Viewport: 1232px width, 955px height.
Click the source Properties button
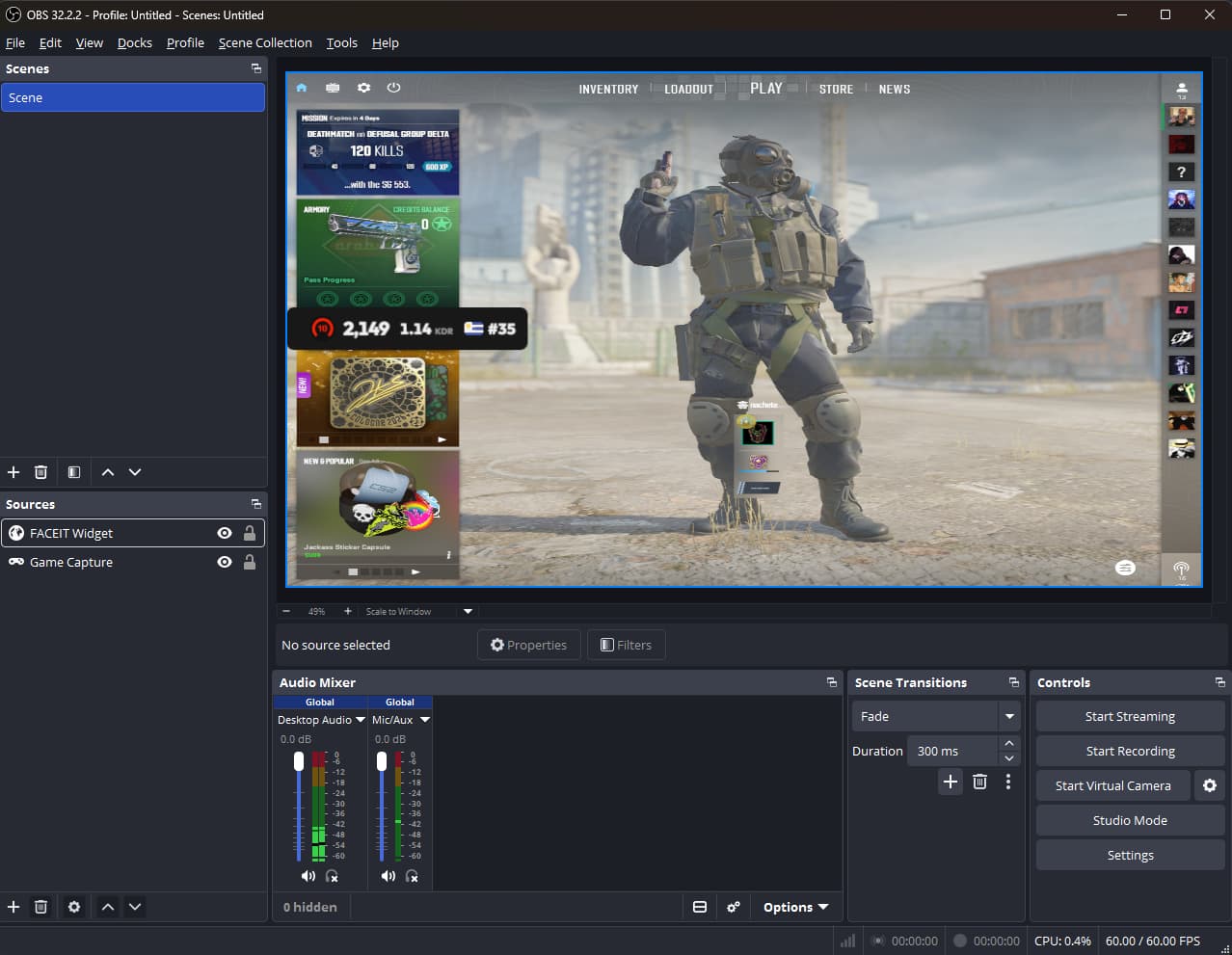(528, 645)
